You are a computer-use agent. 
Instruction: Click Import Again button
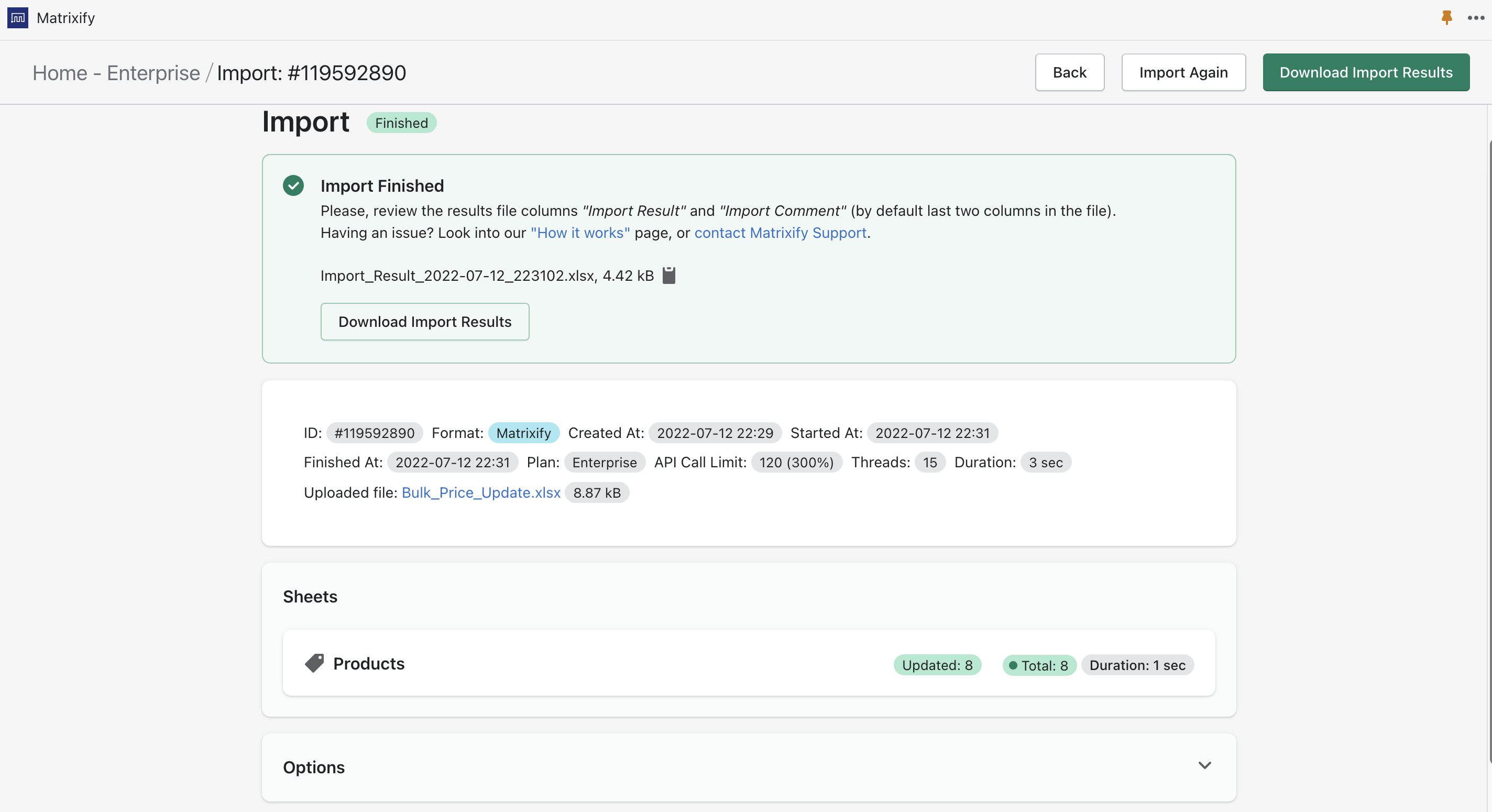click(1183, 72)
